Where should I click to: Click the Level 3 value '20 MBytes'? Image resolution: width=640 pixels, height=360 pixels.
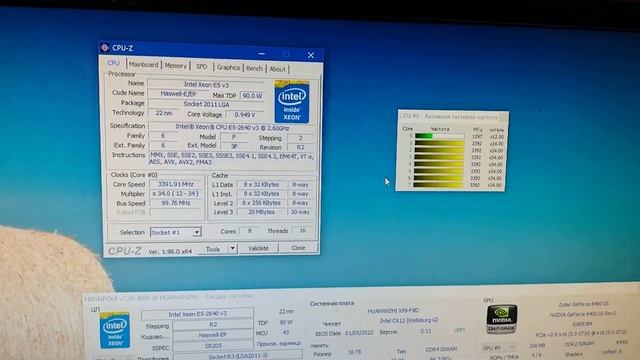tap(261, 212)
